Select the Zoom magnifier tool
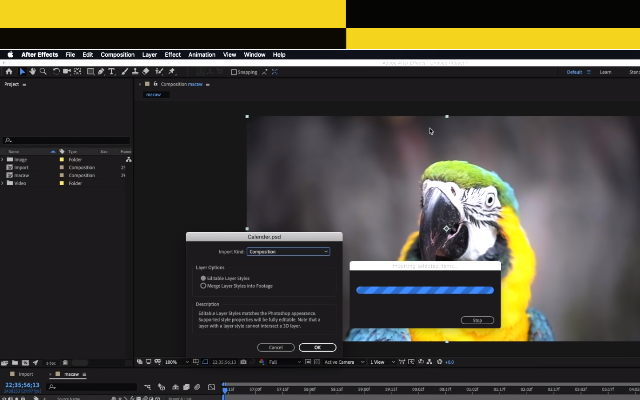This screenshot has height=400, width=640. [44, 72]
